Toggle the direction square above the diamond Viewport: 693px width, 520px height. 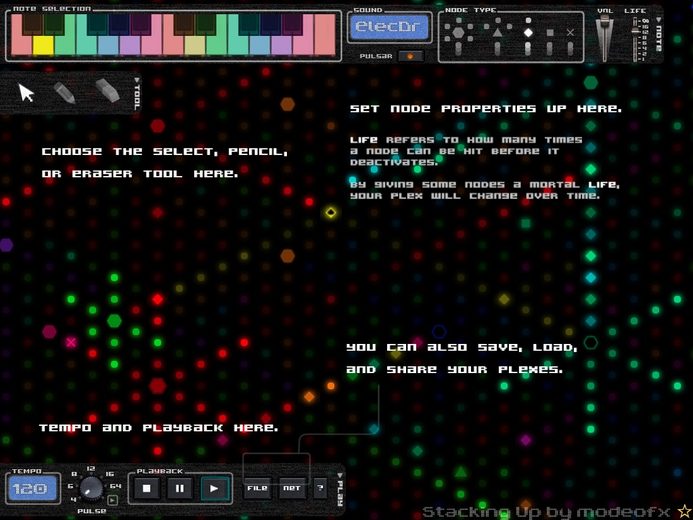click(x=528, y=20)
